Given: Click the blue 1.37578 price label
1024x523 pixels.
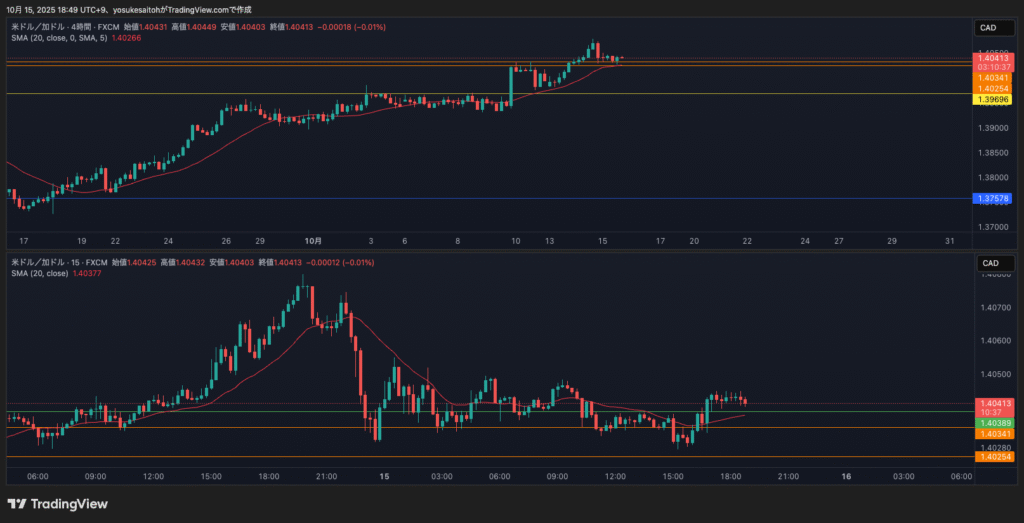Looking at the screenshot, I should click(x=992, y=199).
